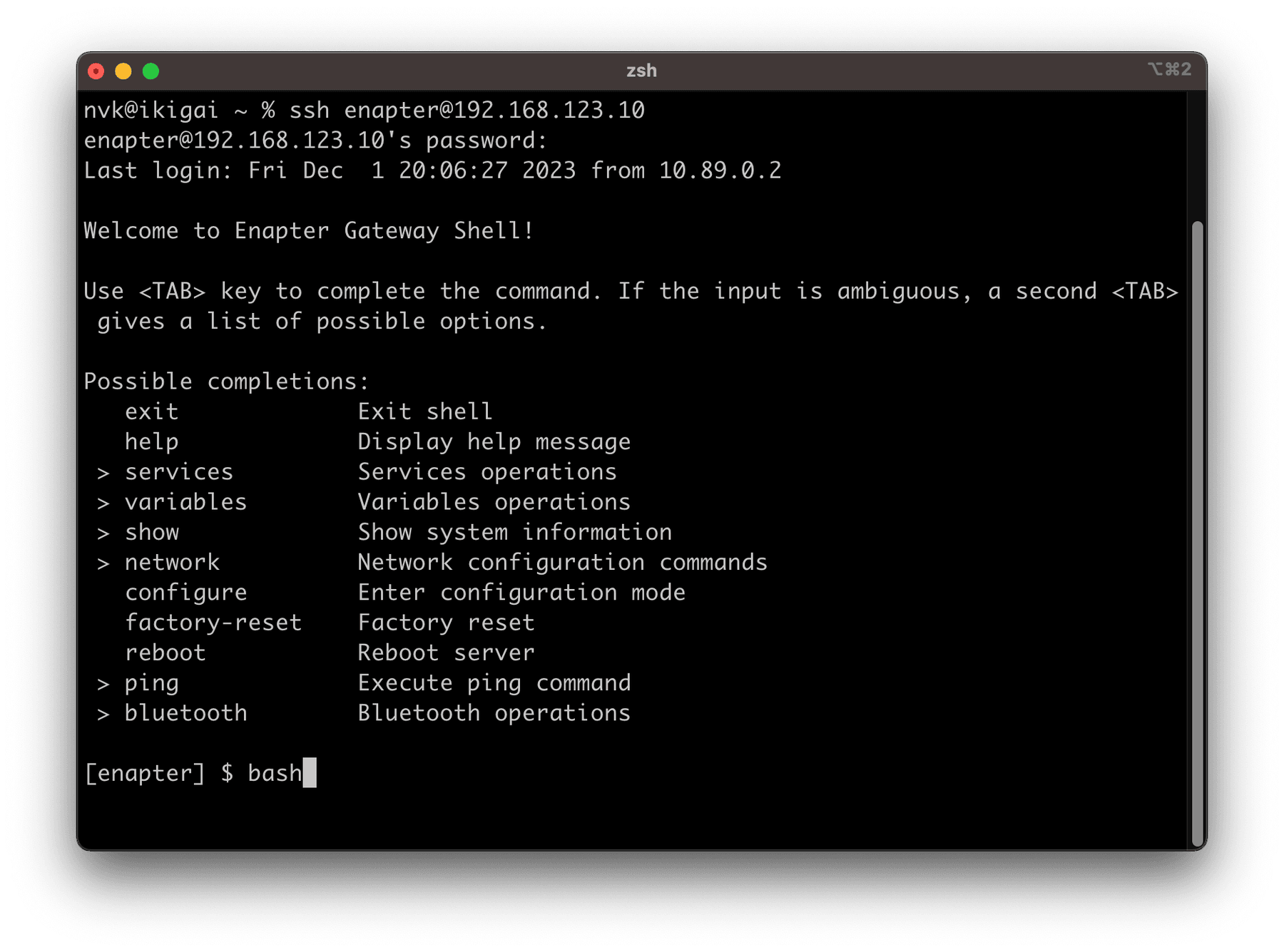Click the yellow minimize traffic light
The width and height of the screenshot is (1284, 952).
pos(123,71)
